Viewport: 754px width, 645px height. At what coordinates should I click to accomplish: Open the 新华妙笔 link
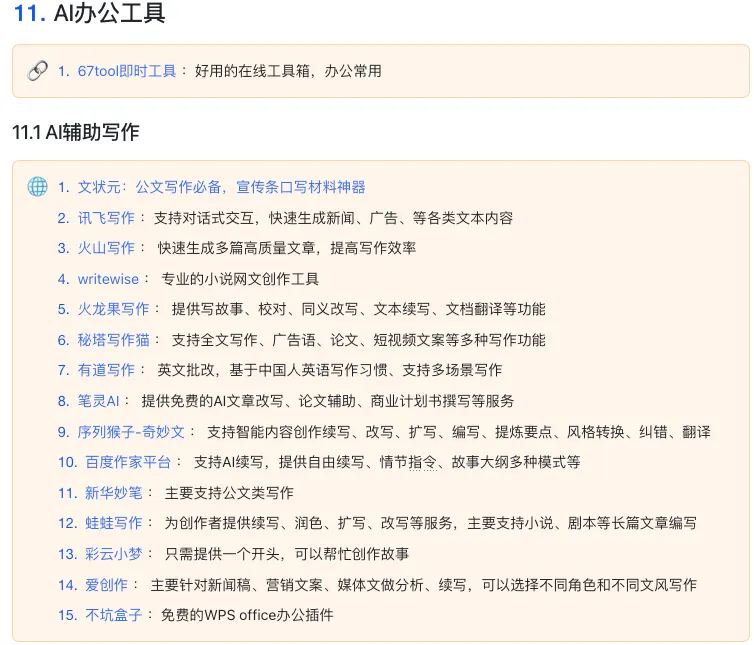pos(113,493)
